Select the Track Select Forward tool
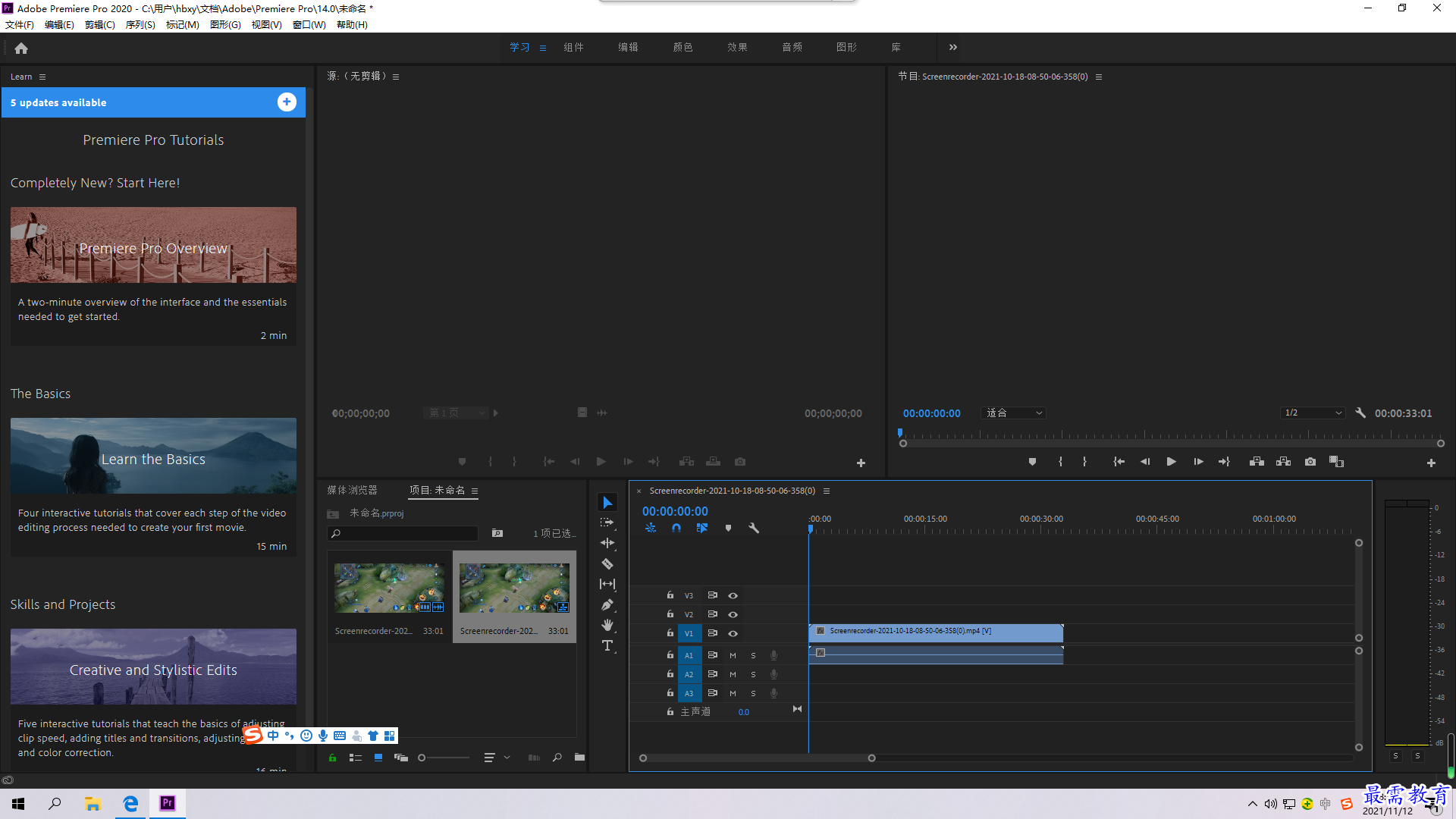Image resolution: width=1456 pixels, height=819 pixels. (x=607, y=522)
